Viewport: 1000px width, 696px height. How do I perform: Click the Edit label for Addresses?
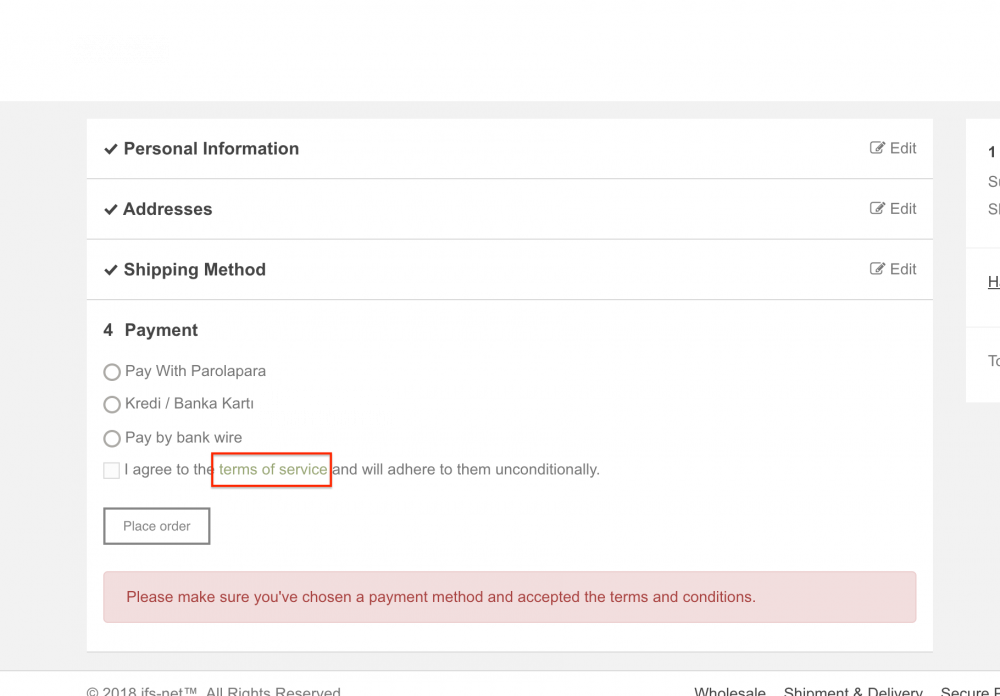[903, 209]
